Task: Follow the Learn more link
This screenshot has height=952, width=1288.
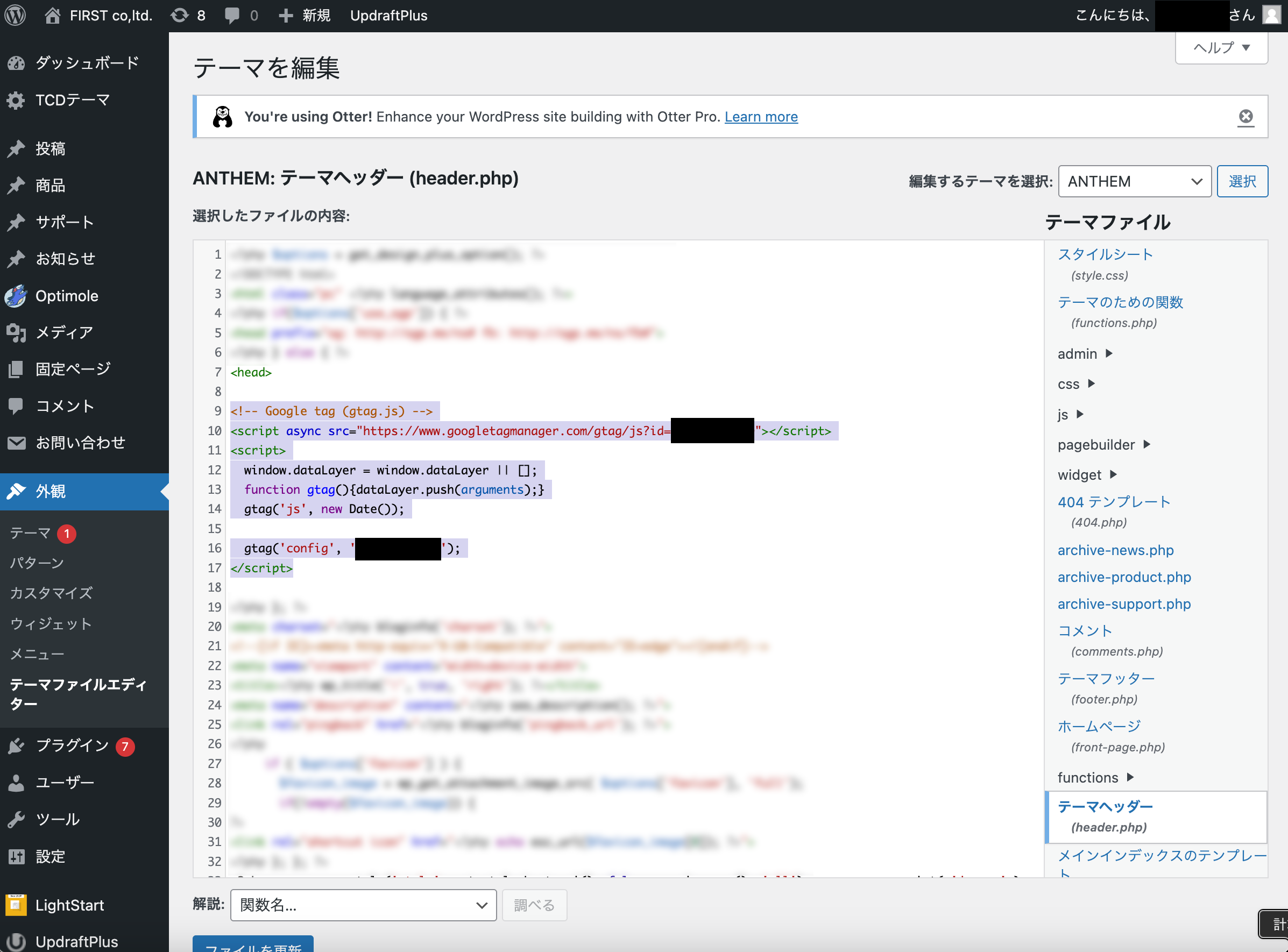Action: (761, 117)
